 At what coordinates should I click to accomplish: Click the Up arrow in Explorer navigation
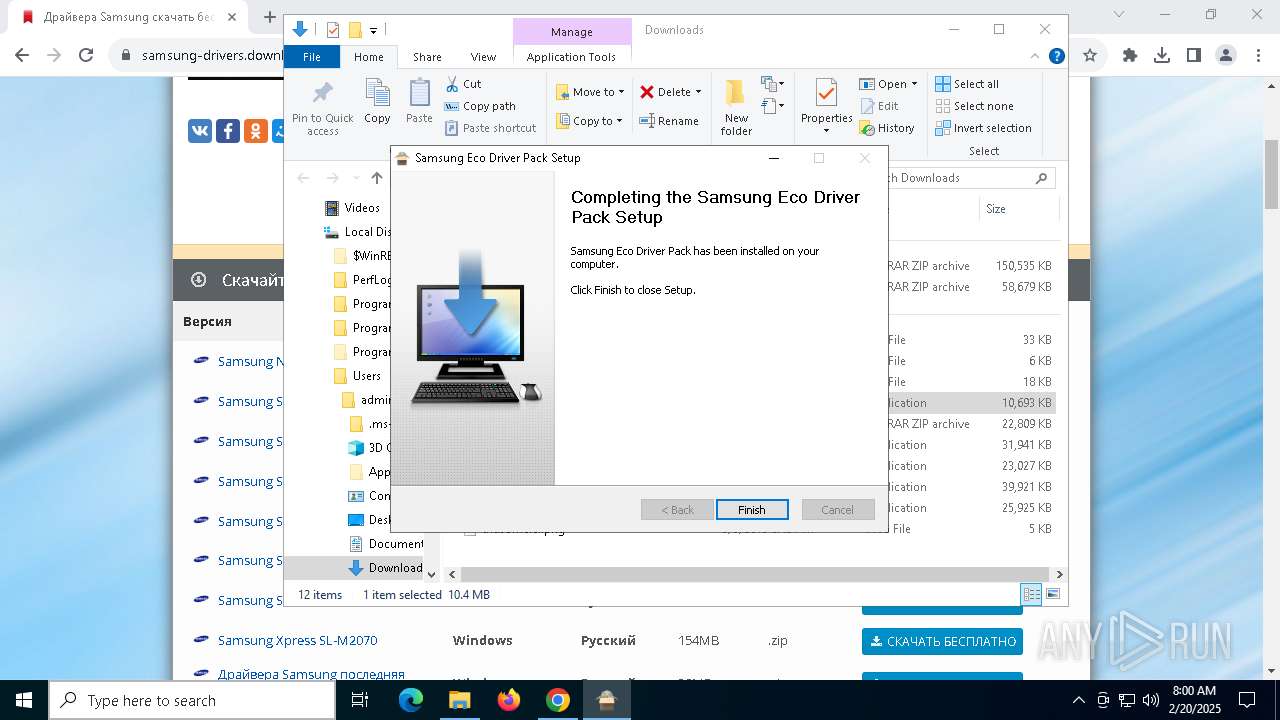[376, 178]
